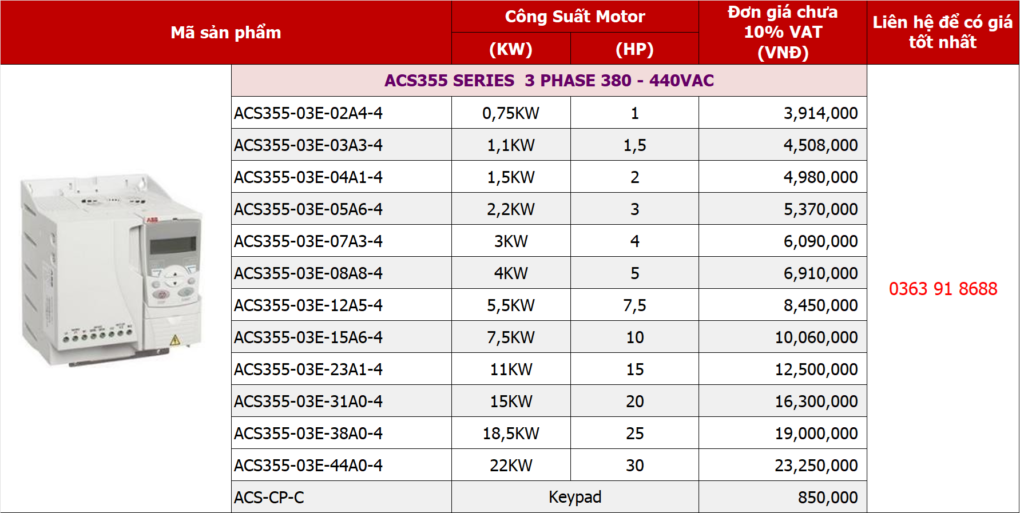Click the 'Đơn giá chưa 10% VAT' header
1024x513 pixels.
(x=782, y=32)
